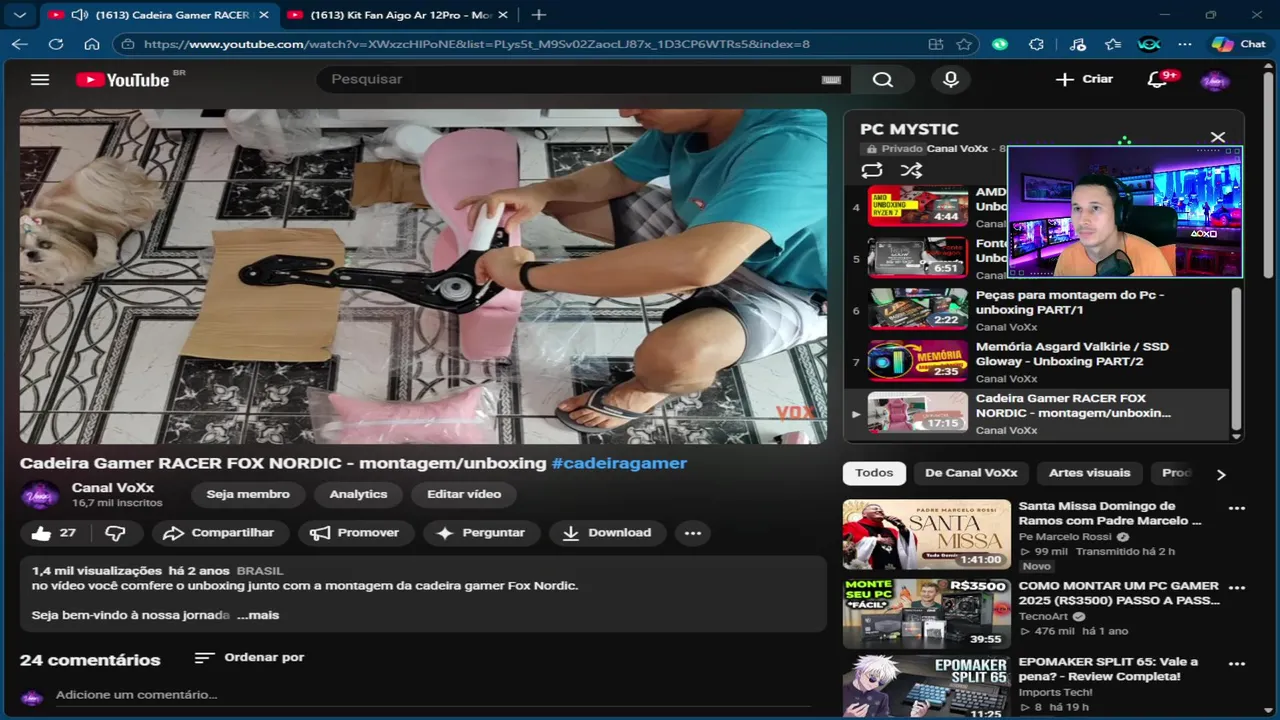Open browser settings and more menu
1280x720 pixels.
(x=1185, y=44)
